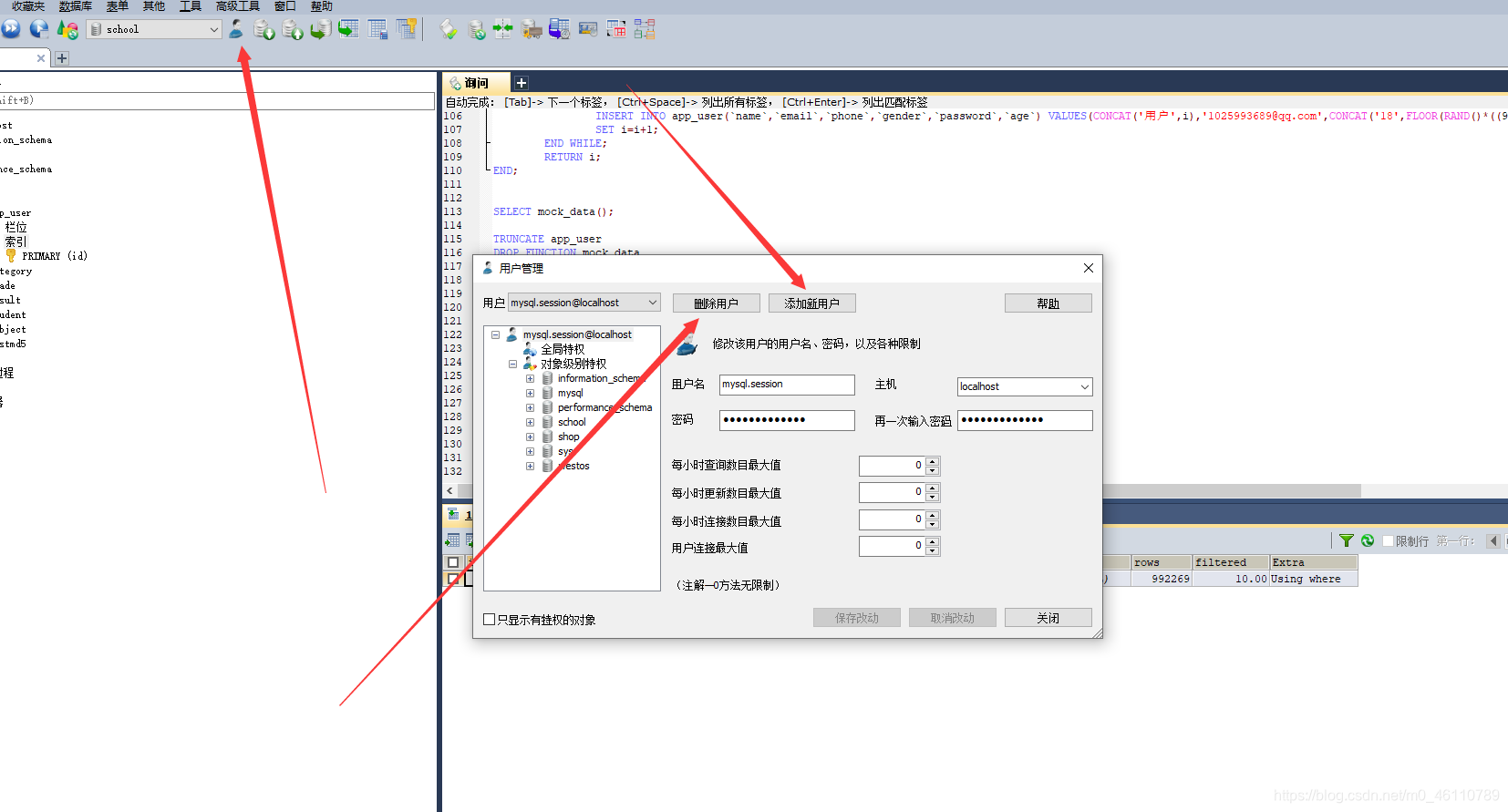Increase 每小时更新数目最大值 with up arrow
Image resolution: width=1508 pixels, height=812 pixels.
[932, 488]
